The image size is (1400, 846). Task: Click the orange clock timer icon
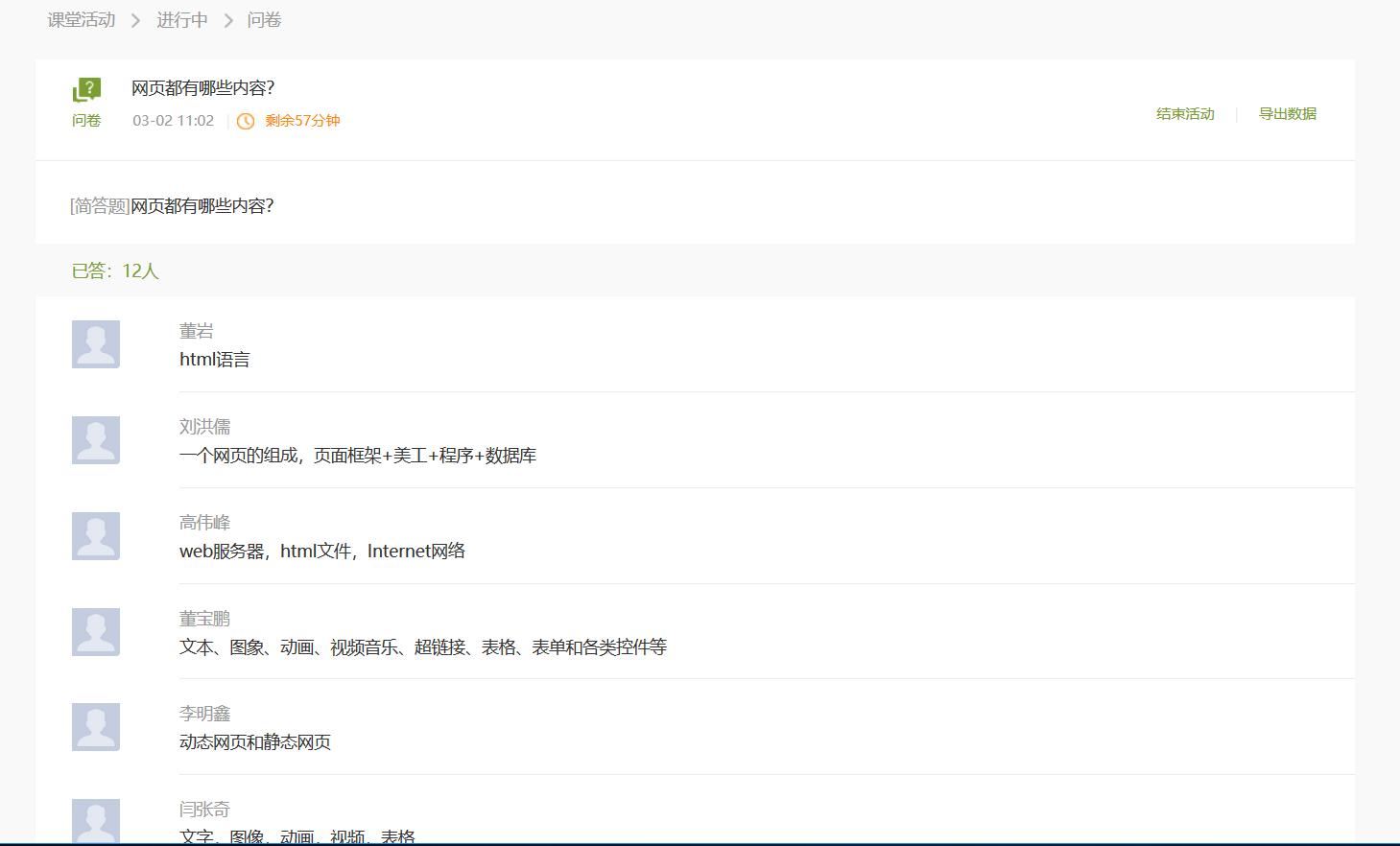[246, 121]
